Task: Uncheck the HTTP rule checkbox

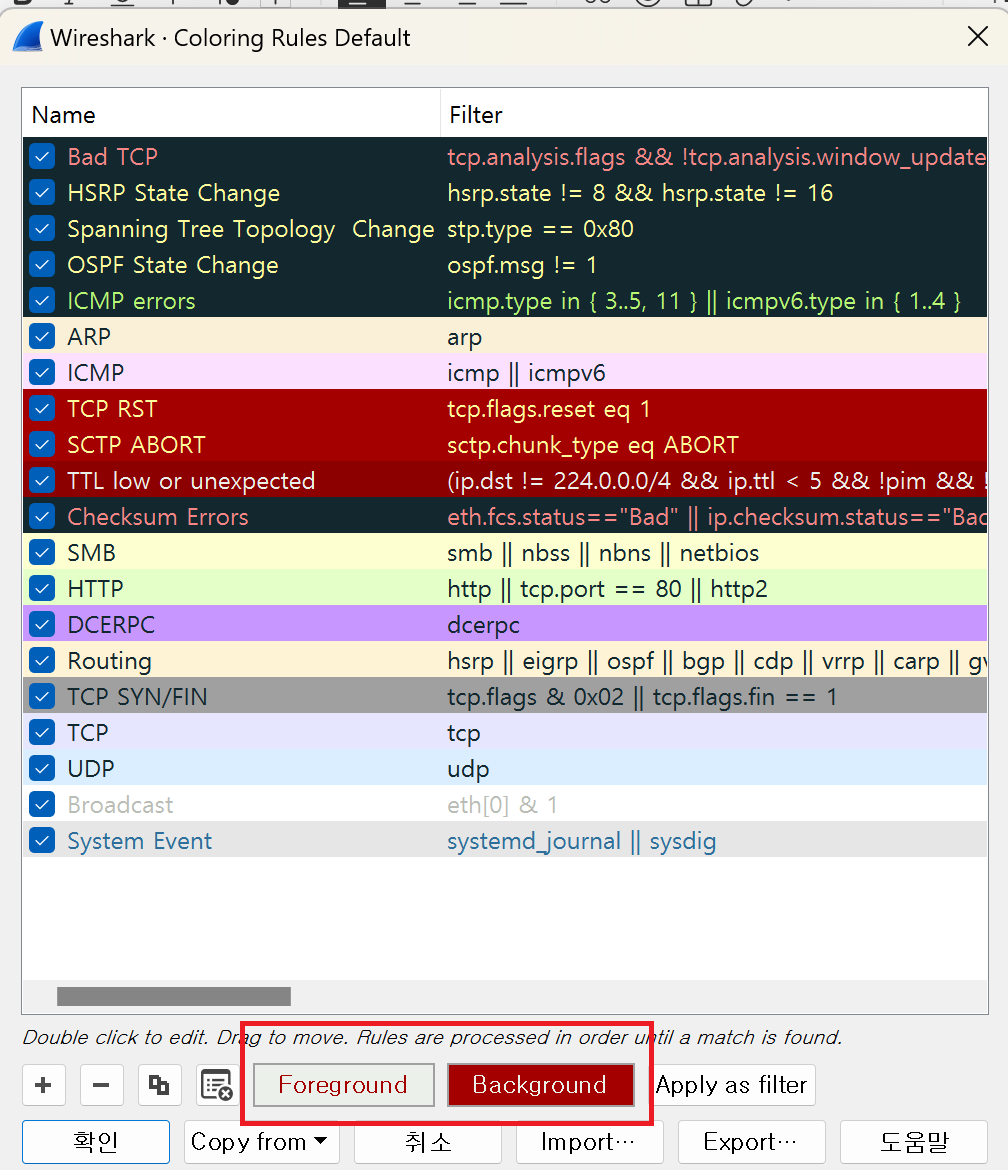Action: point(43,589)
